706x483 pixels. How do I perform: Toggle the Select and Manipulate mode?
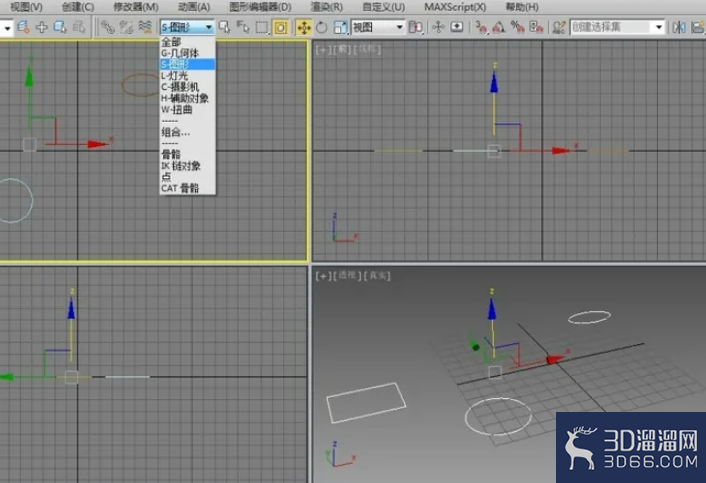point(438,27)
